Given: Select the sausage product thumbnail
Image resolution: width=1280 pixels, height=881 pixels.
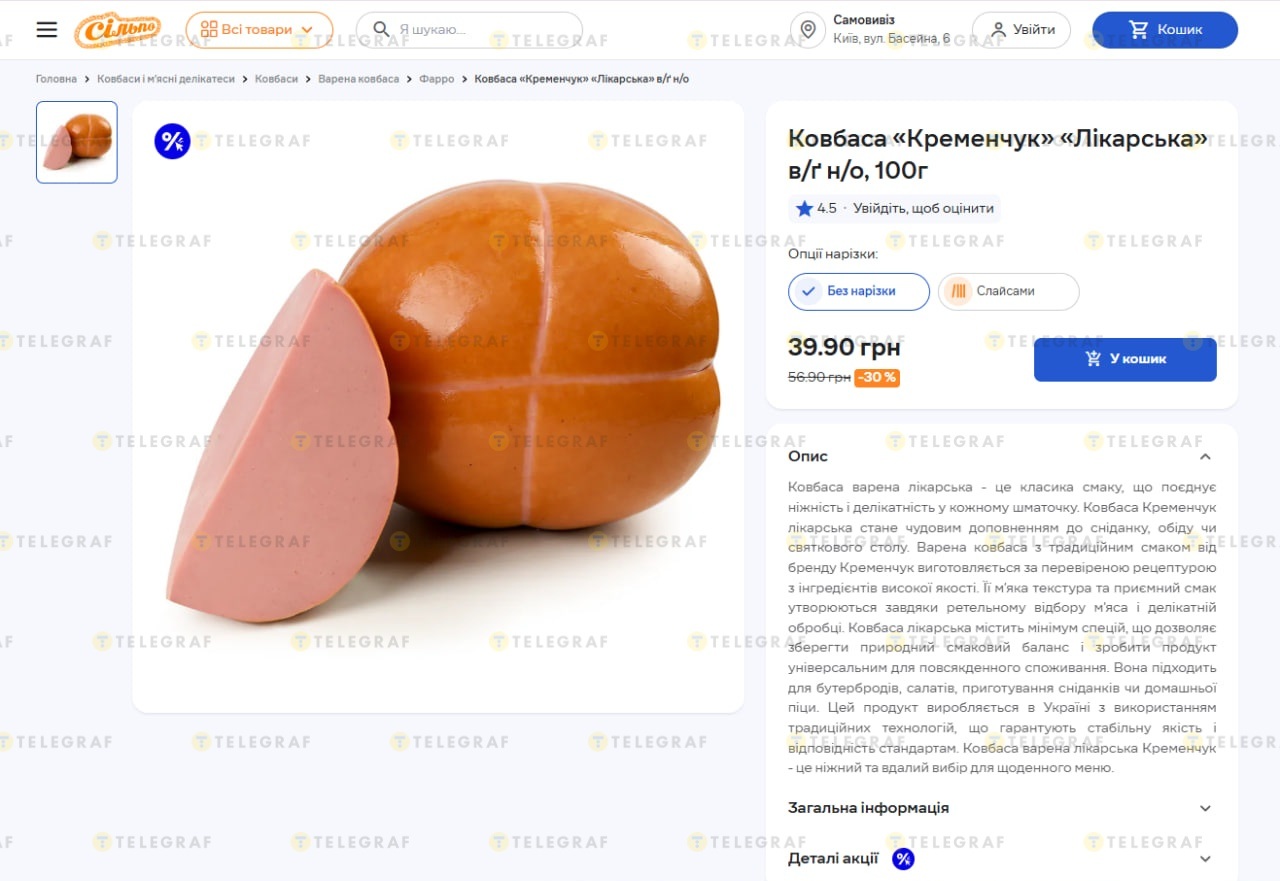Looking at the screenshot, I should click(77, 142).
